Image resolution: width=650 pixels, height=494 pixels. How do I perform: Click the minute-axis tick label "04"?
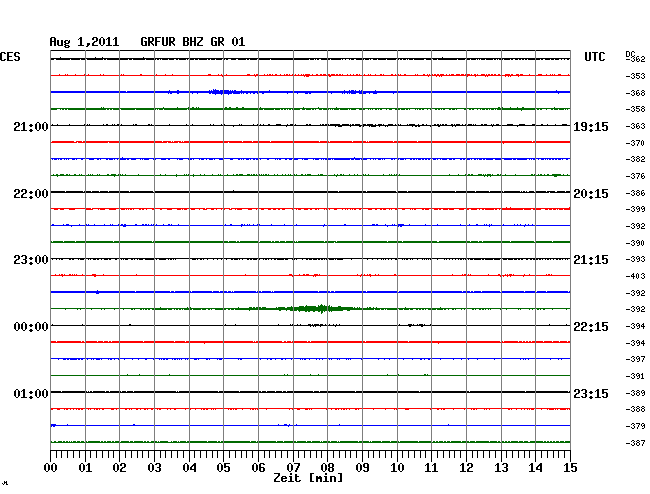[x=189, y=468]
